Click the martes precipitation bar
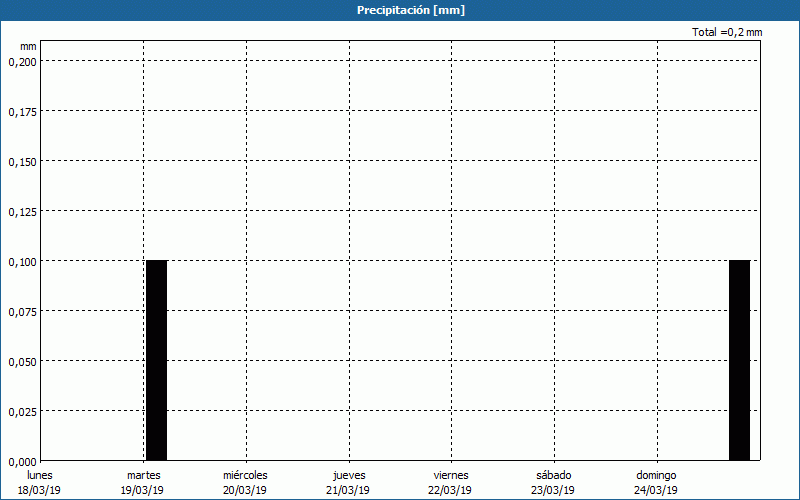The image size is (800, 500). tap(157, 360)
